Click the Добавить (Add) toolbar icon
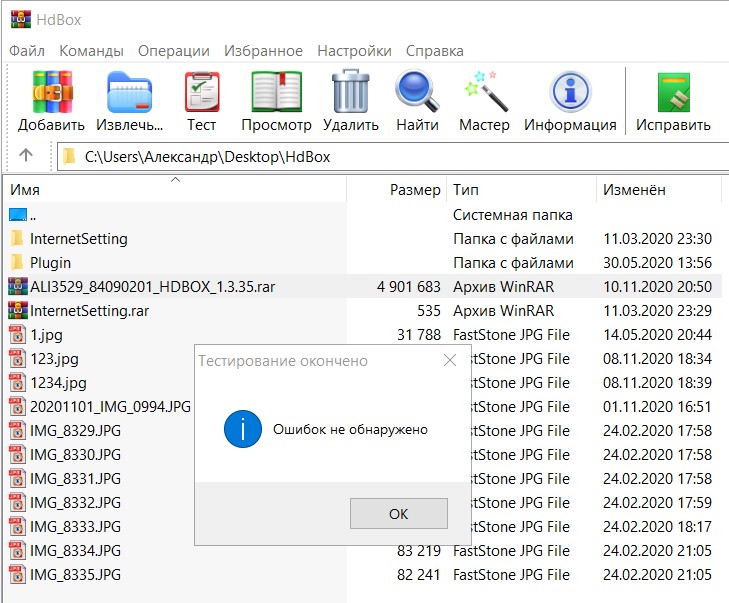The height and width of the screenshot is (603, 729). [x=52, y=92]
